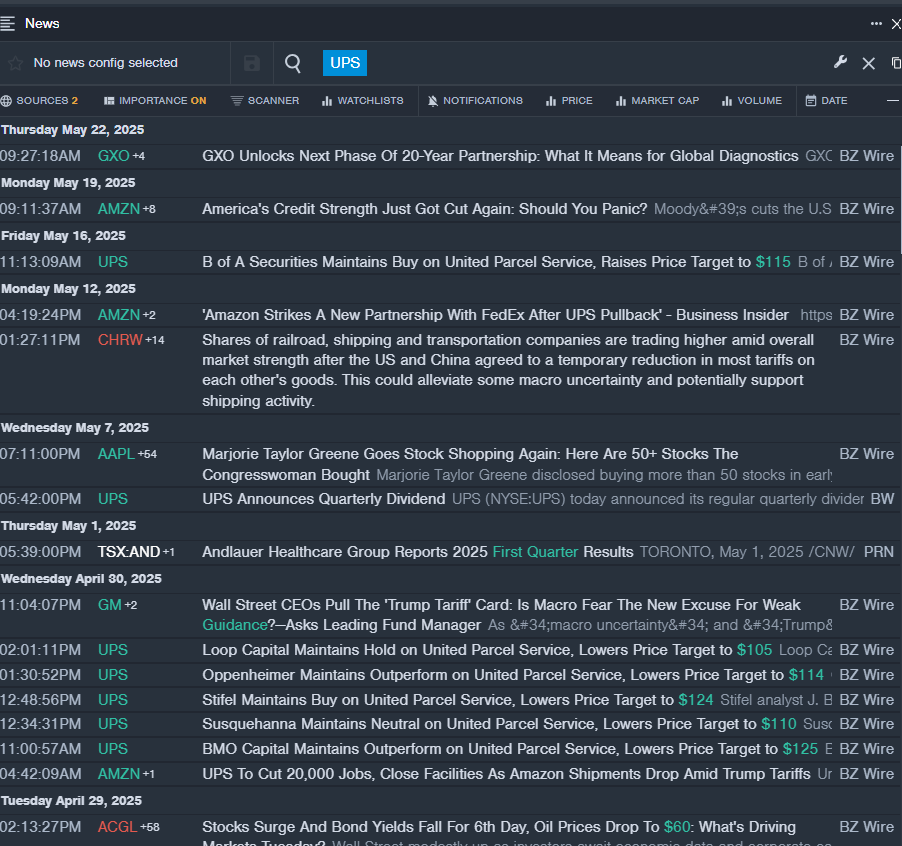Open the Volume filter

[x=752, y=101]
